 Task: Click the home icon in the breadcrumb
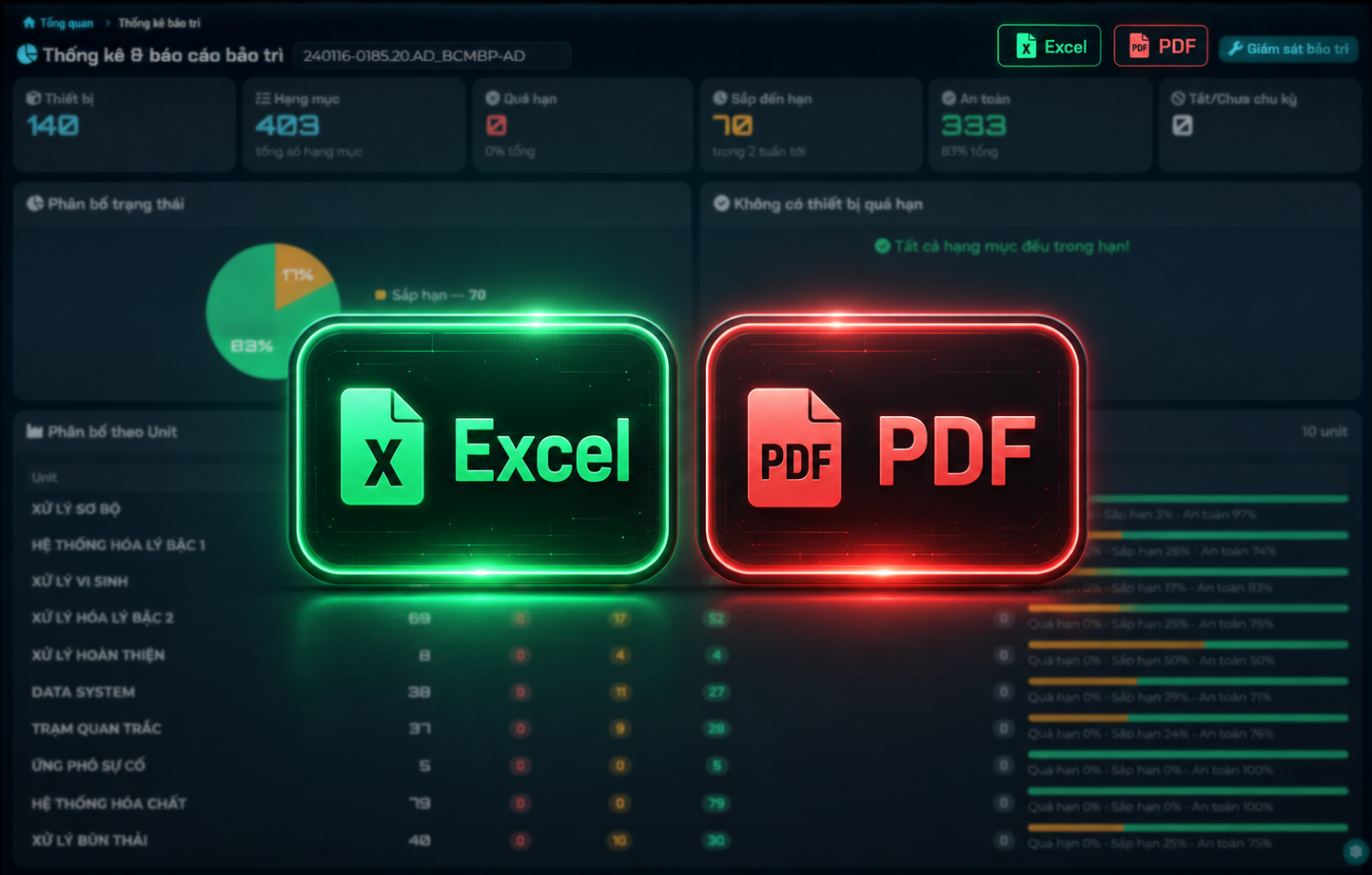tap(28, 23)
